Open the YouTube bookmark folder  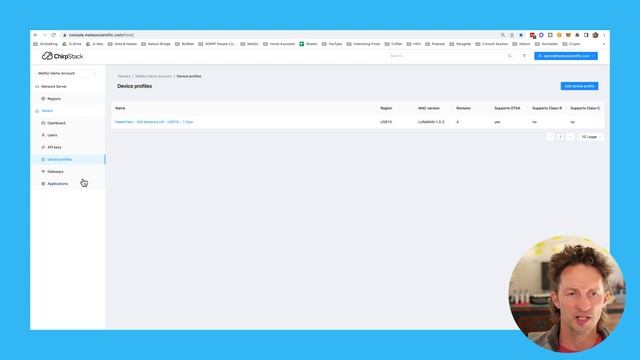click(x=332, y=44)
